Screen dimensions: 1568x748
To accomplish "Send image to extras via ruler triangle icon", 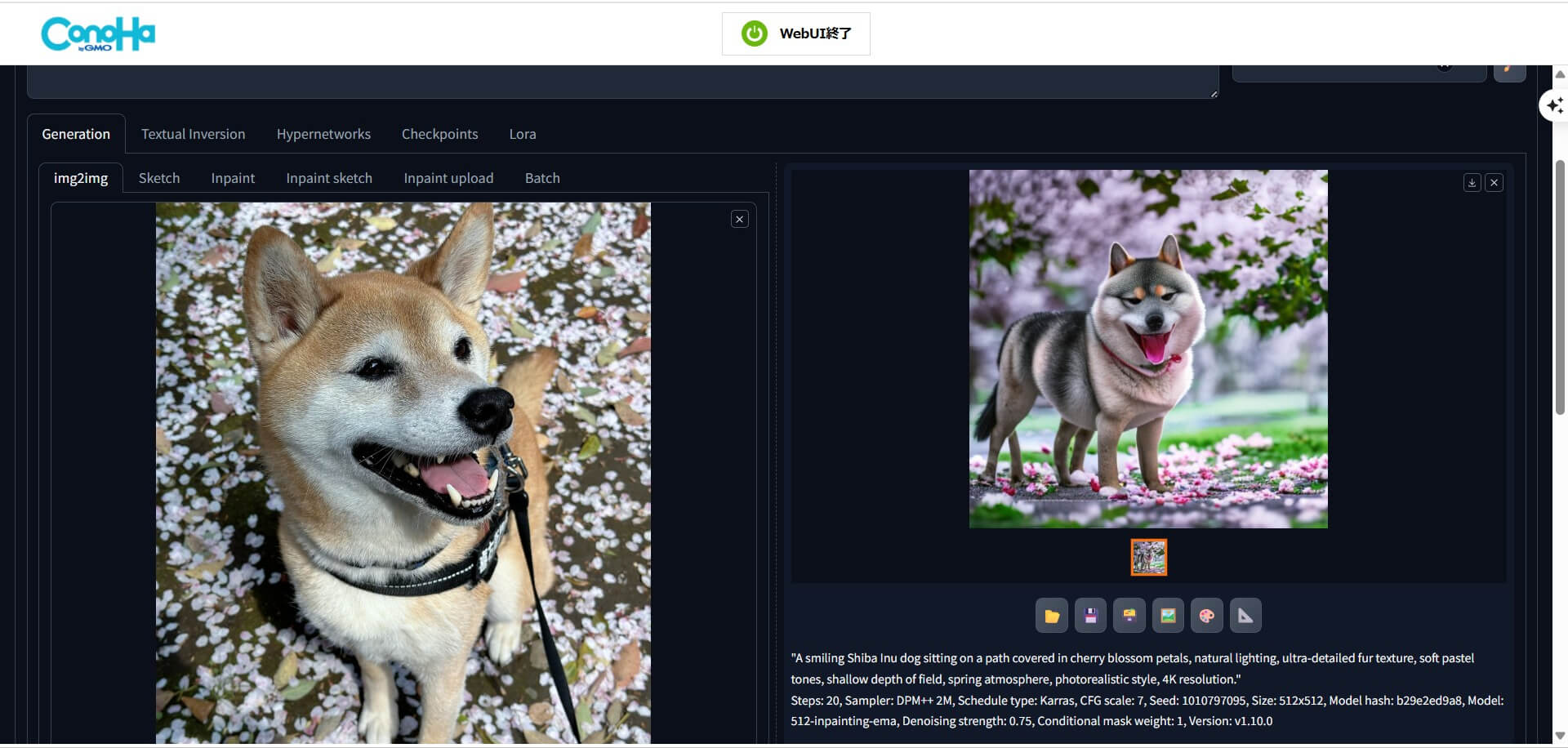I will (1245, 616).
